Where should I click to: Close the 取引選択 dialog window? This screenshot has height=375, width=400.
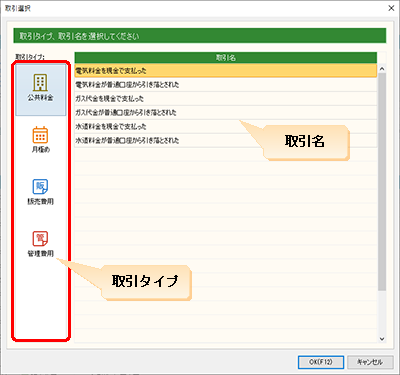391,8
